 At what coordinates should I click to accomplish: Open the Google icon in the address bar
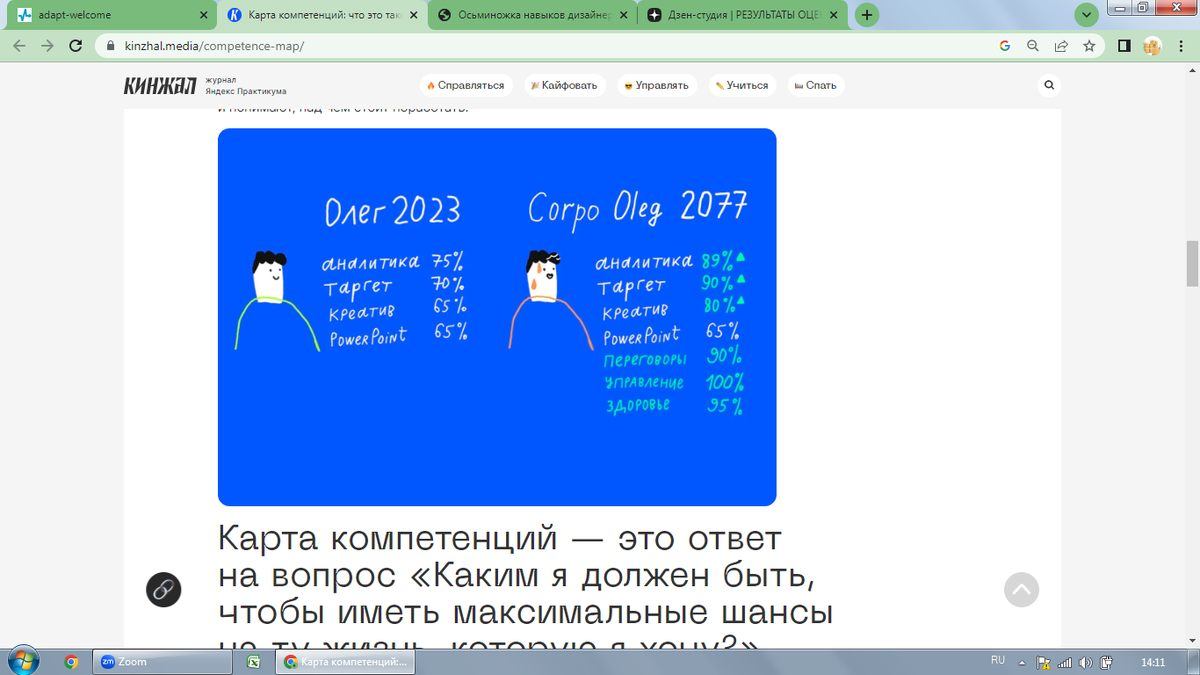click(x=1005, y=46)
